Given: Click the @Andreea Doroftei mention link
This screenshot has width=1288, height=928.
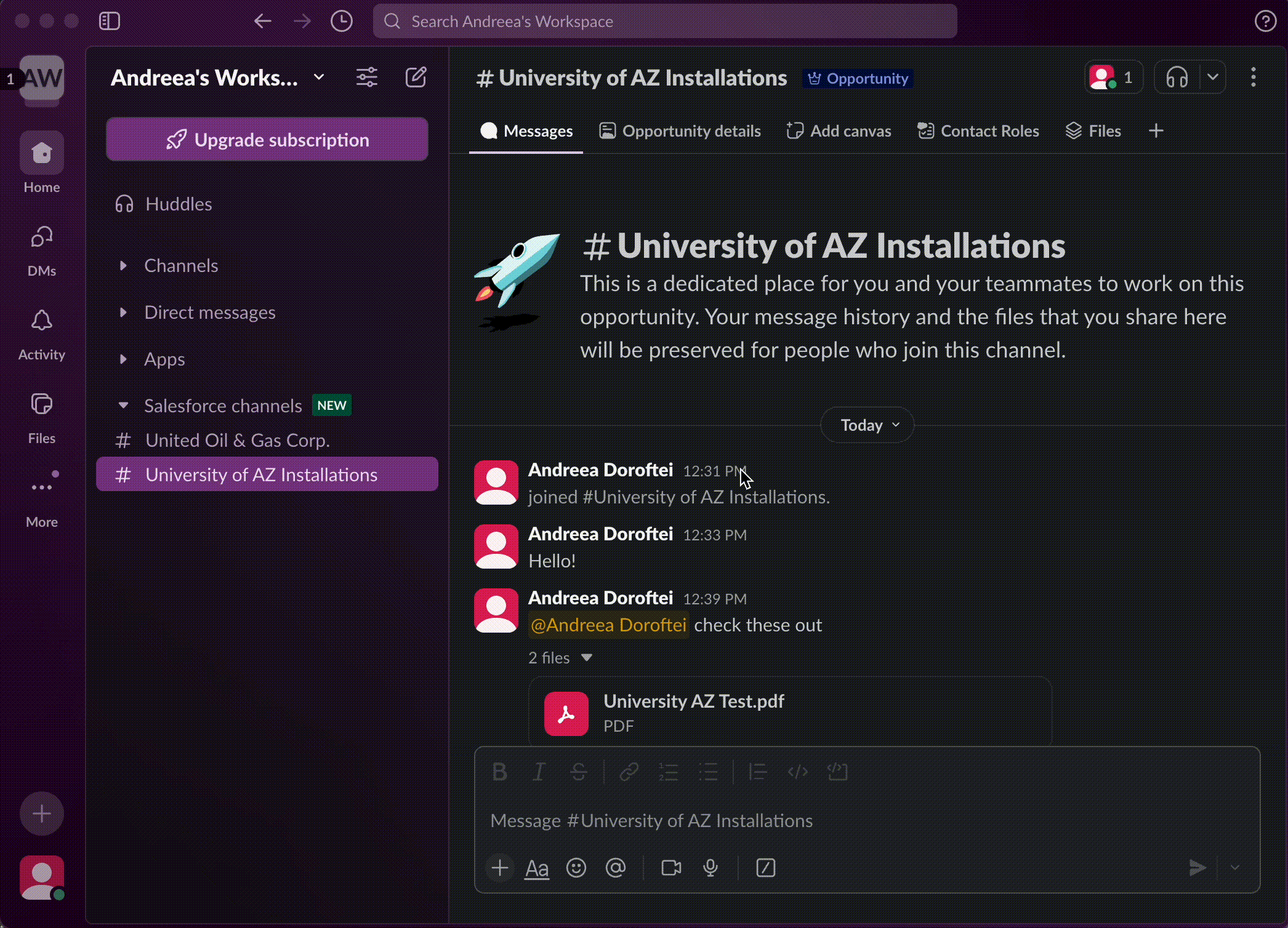Looking at the screenshot, I should [x=608, y=625].
